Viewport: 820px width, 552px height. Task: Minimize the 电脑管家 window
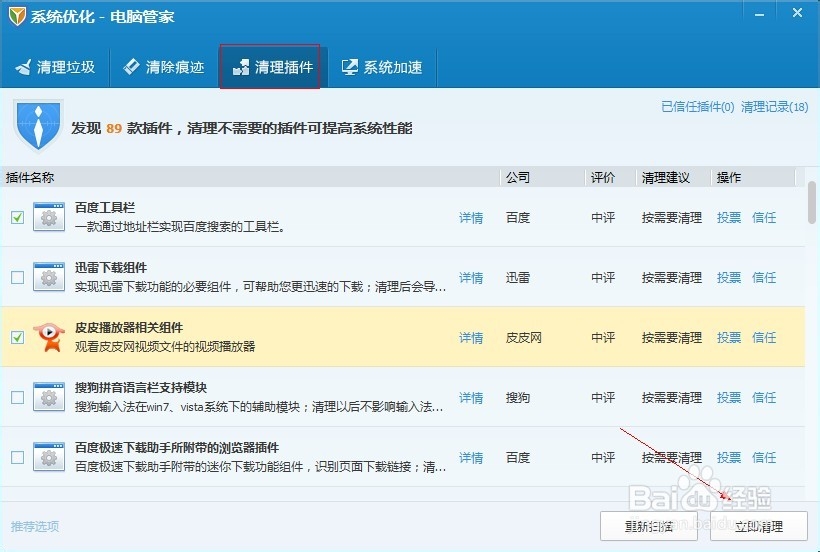[759, 15]
